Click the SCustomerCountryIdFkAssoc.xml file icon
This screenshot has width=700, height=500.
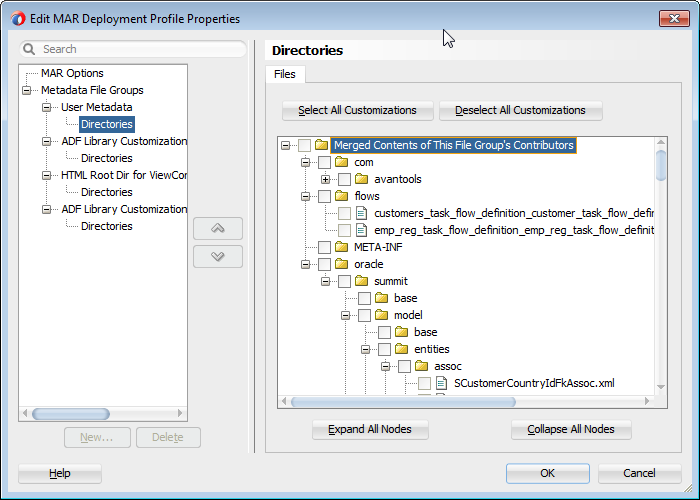[442, 383]
